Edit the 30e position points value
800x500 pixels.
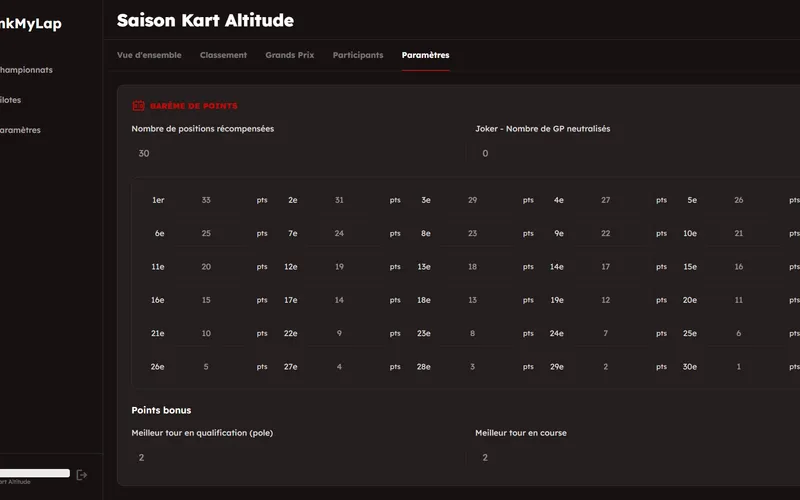(740, 367)
